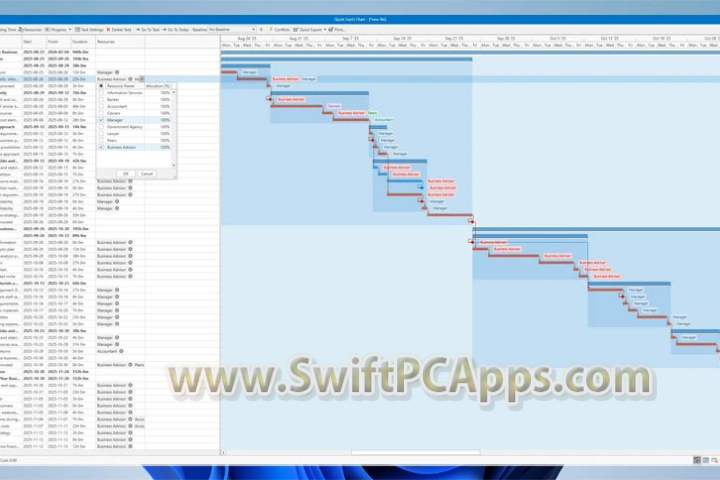Click the green plus add-baseline icon
720x480 pixels.
tap(261, 29)
